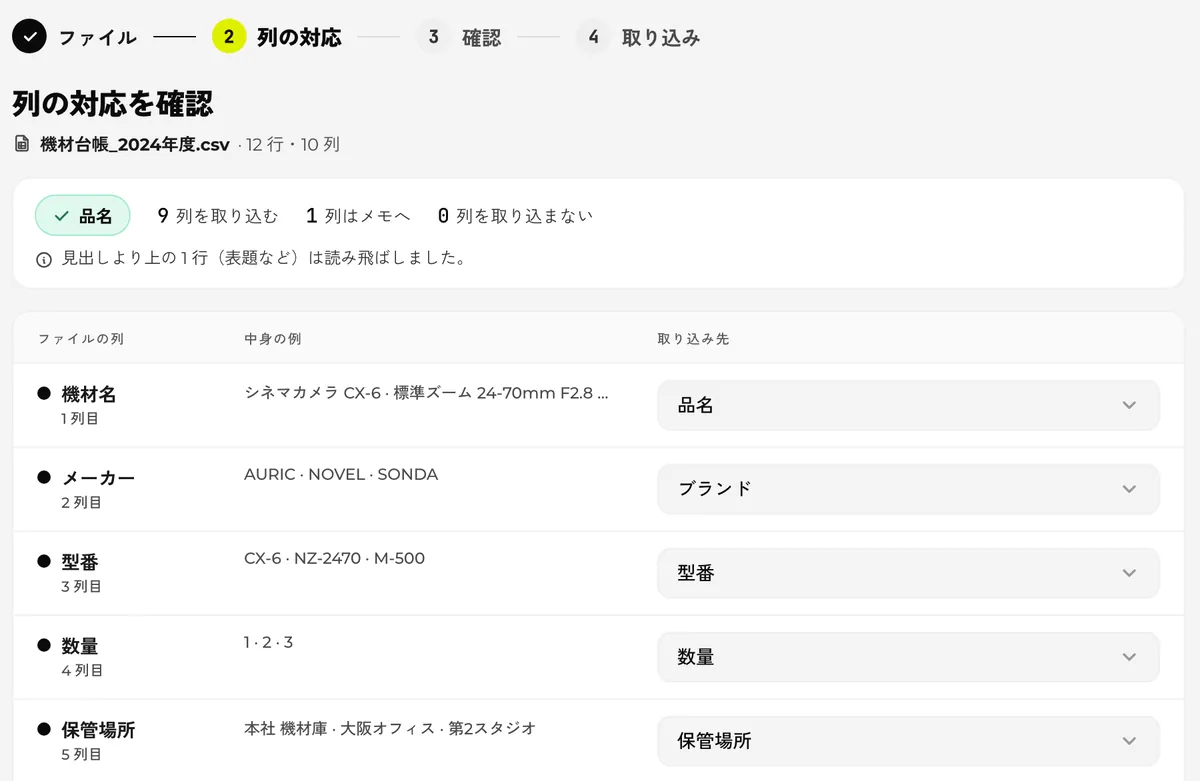
Task: Click the status dot beside 保管場所 column name
Action: pyautogui.click(x=44, y=730)
